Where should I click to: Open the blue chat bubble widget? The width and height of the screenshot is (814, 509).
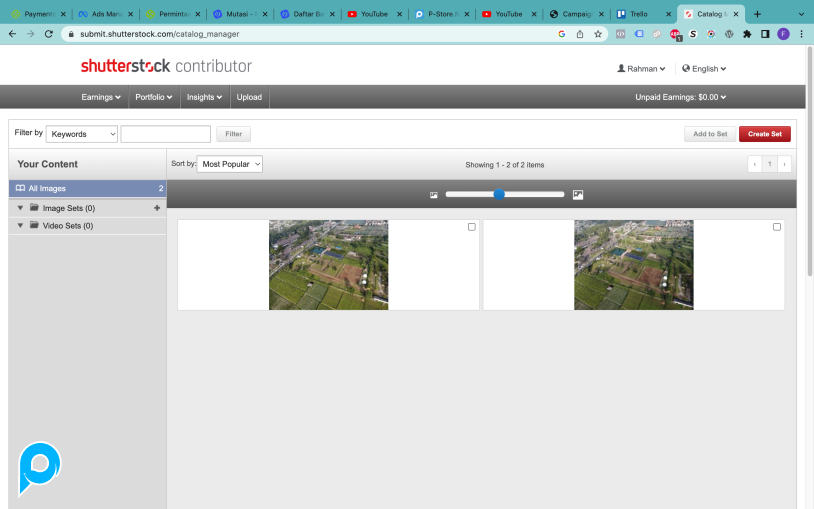pos(40,466)
